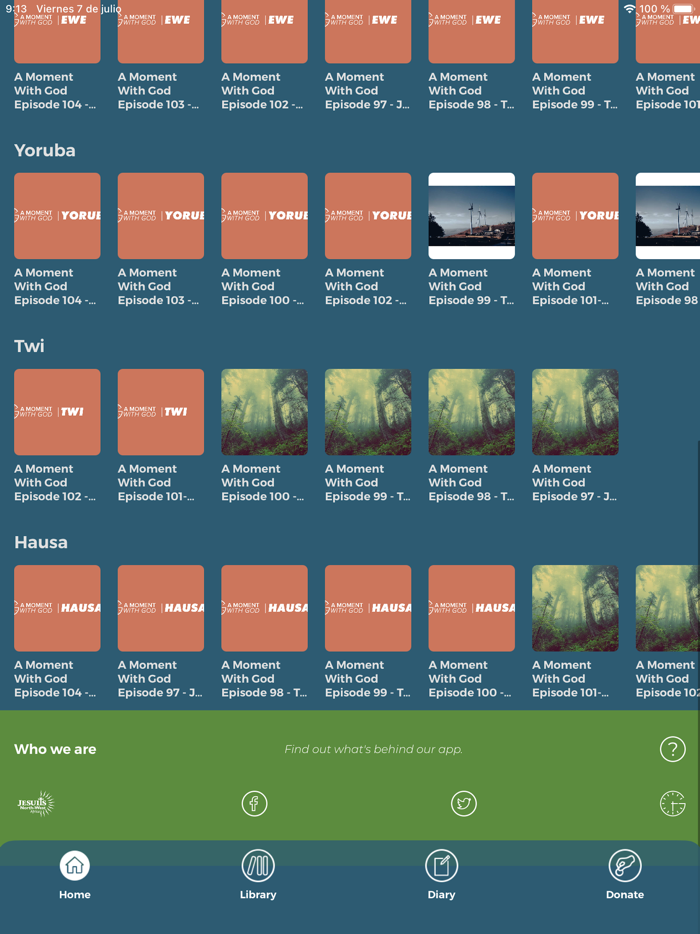
Task: Tap the question mark help icon
Action: click(x=673, y=749)
